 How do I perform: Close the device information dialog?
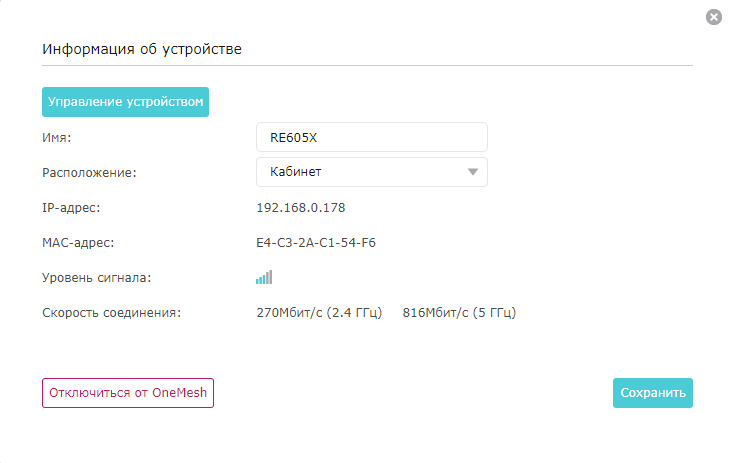tap(713, 17)
